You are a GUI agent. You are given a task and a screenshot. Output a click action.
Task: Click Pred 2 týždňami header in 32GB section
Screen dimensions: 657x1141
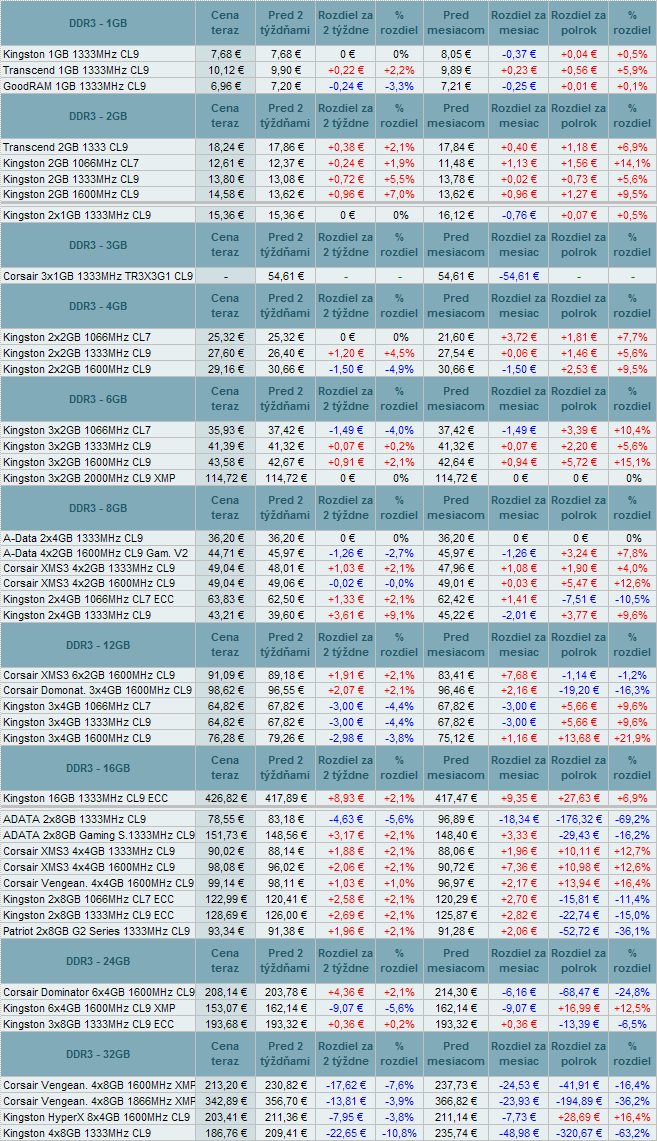tap(285, 1054)
